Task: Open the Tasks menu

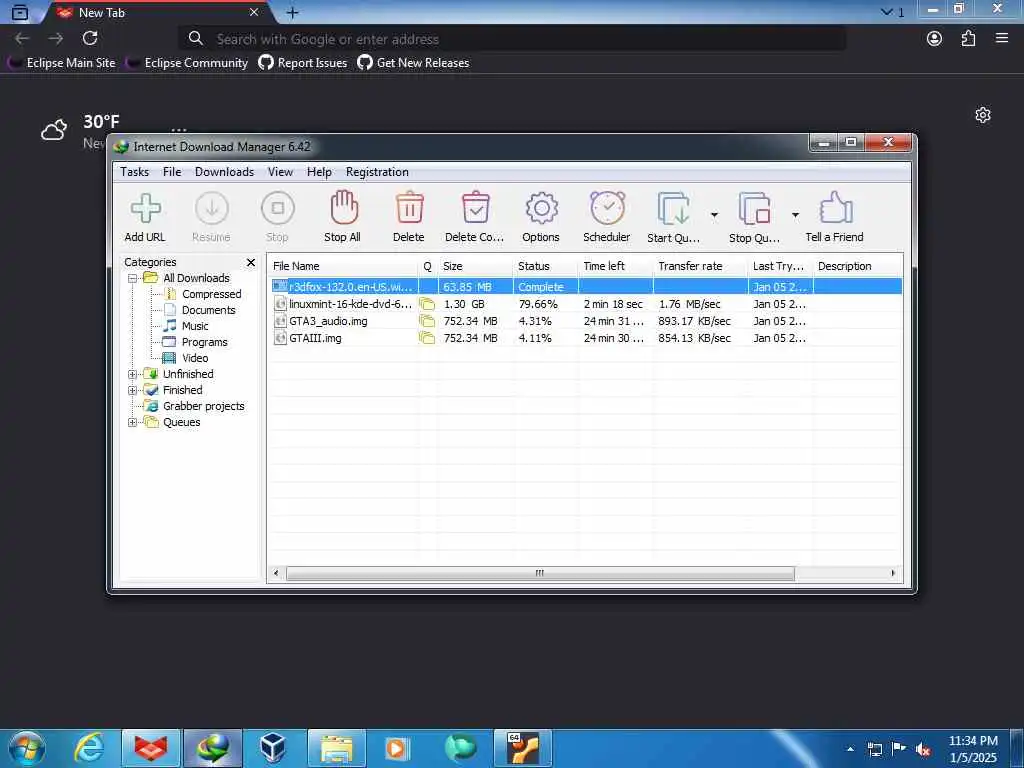Action: point(135,172)
